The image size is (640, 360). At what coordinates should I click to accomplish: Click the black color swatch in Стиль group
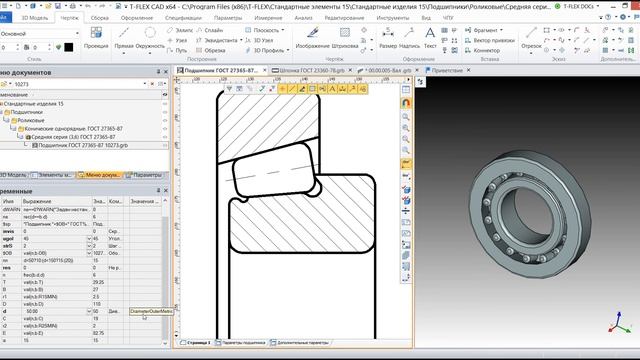click(69, 47)
